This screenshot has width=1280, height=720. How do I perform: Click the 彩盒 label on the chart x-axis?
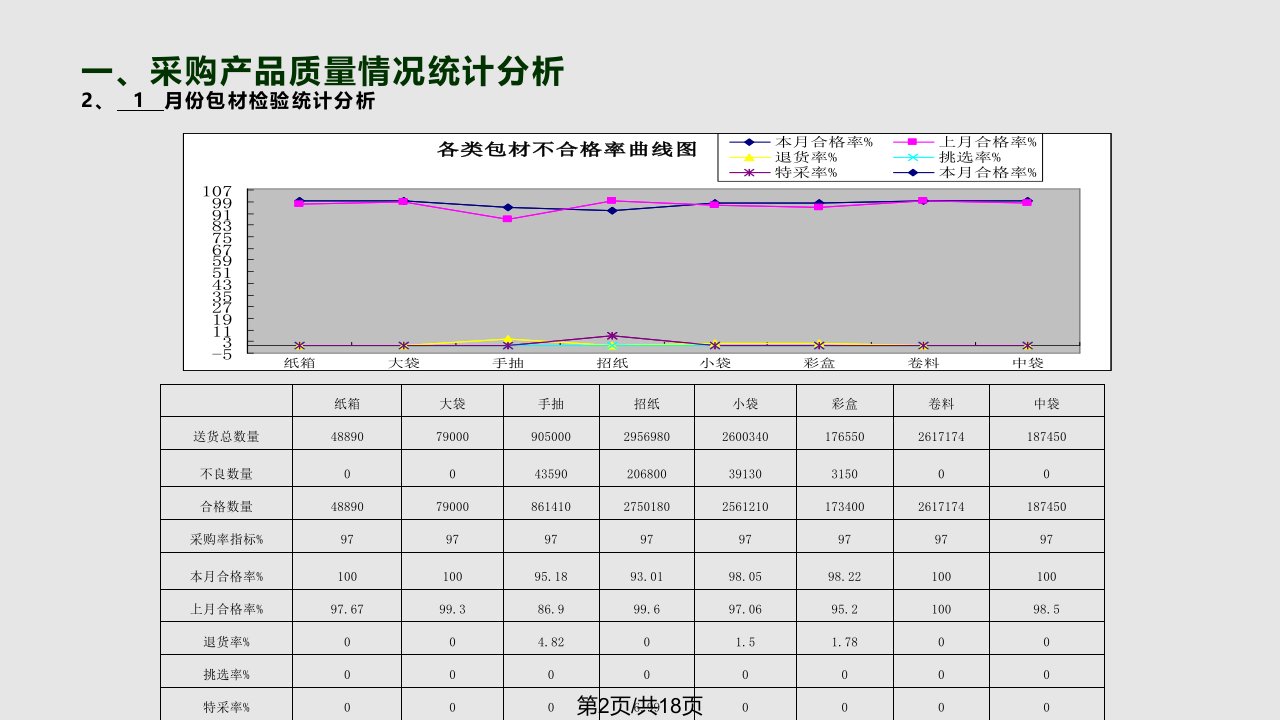click(819, 362)
